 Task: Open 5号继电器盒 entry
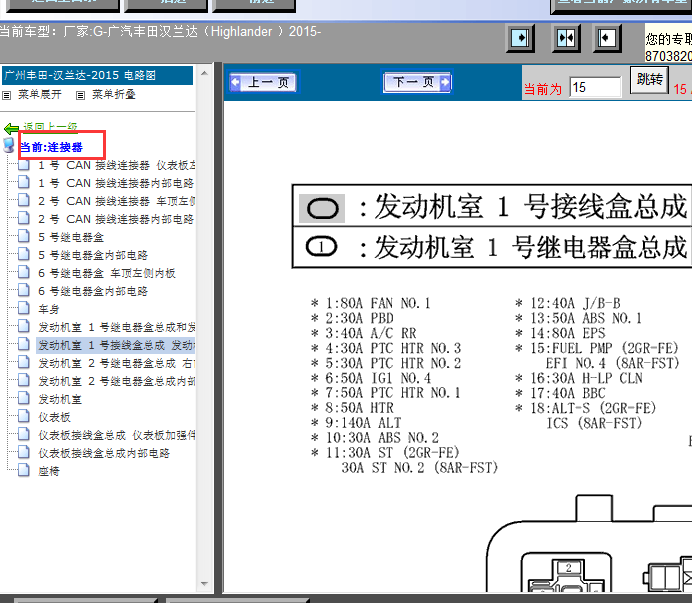pyautogui.click(x=71, y=237)
